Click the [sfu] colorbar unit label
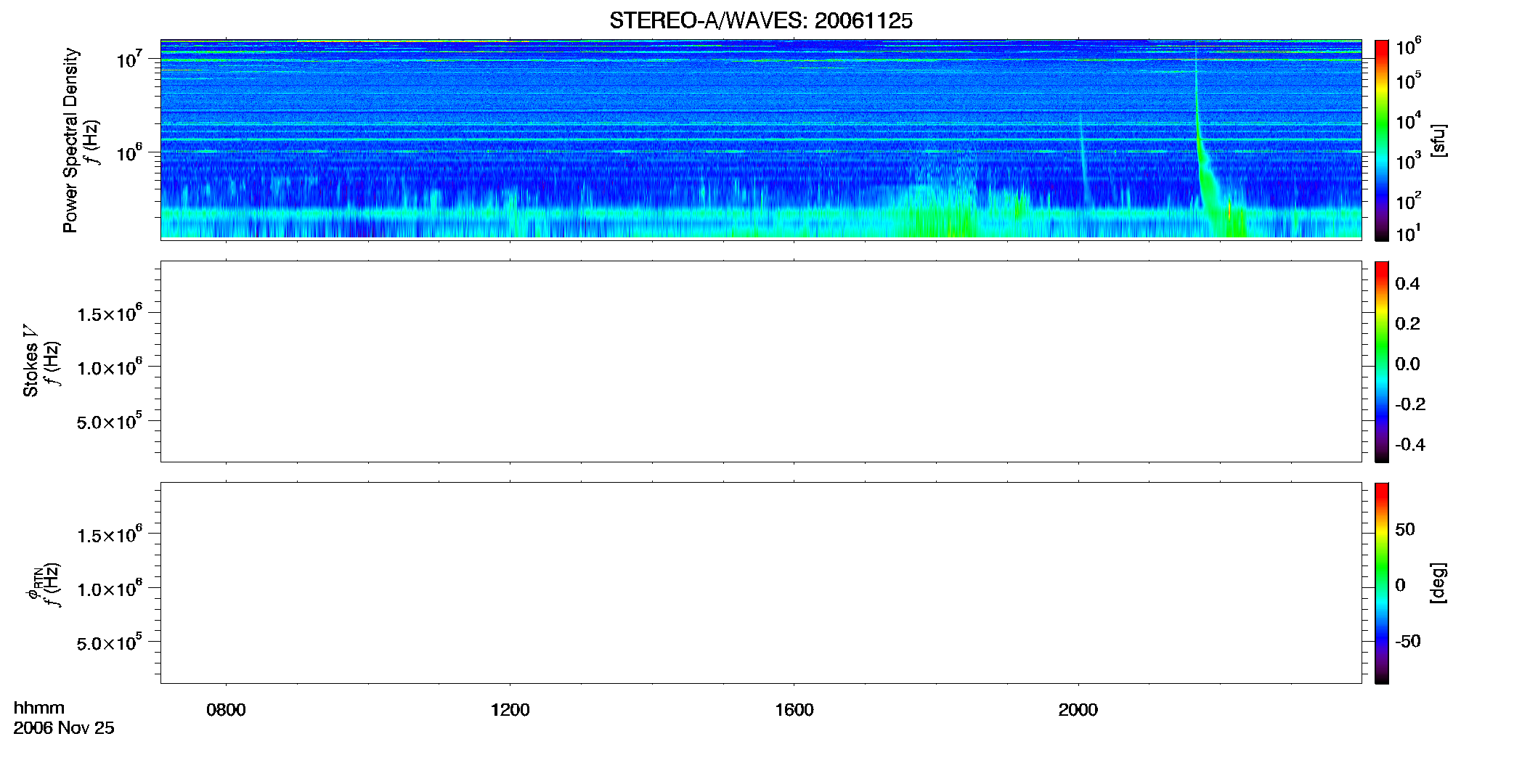Image resolution: width=1522 pixels, height=784 pixels. coord(1438,140)
